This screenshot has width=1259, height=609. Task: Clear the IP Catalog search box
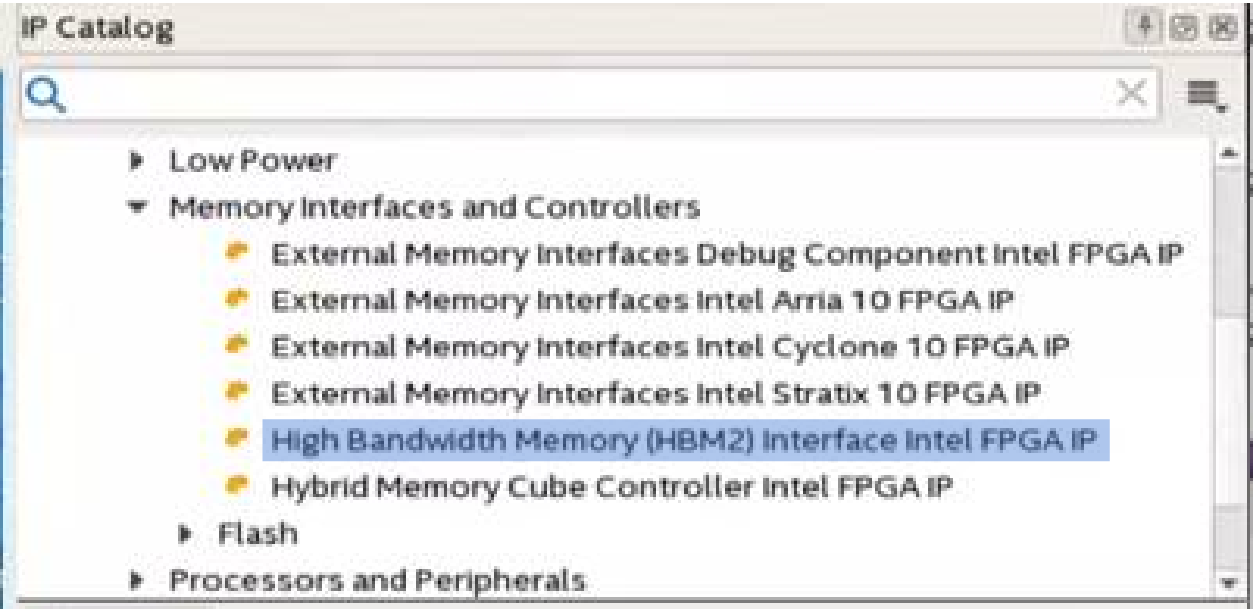coord(1131,95)
